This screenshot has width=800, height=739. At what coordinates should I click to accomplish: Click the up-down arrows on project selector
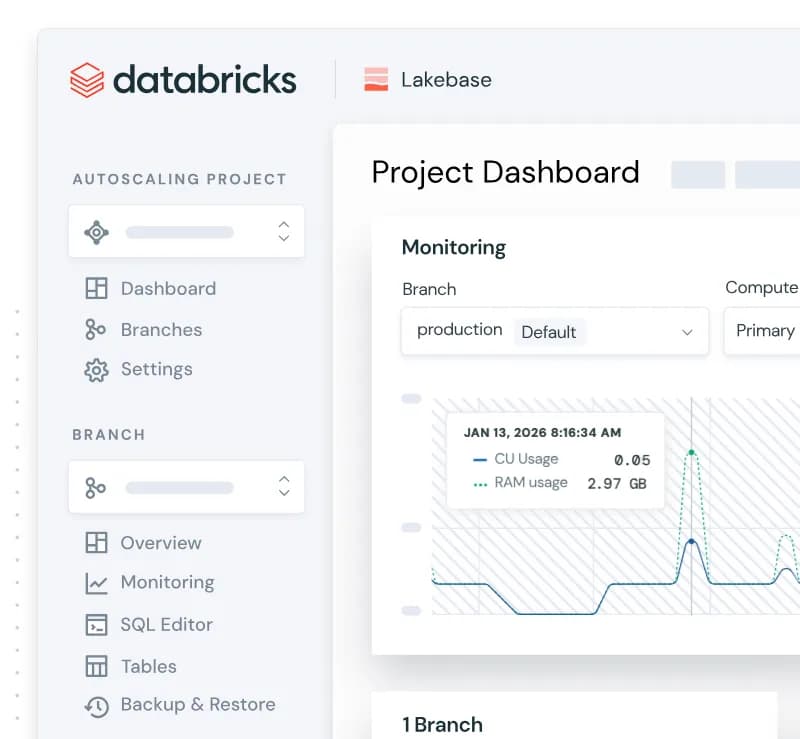pyautogui.click(x=284, y=232)
